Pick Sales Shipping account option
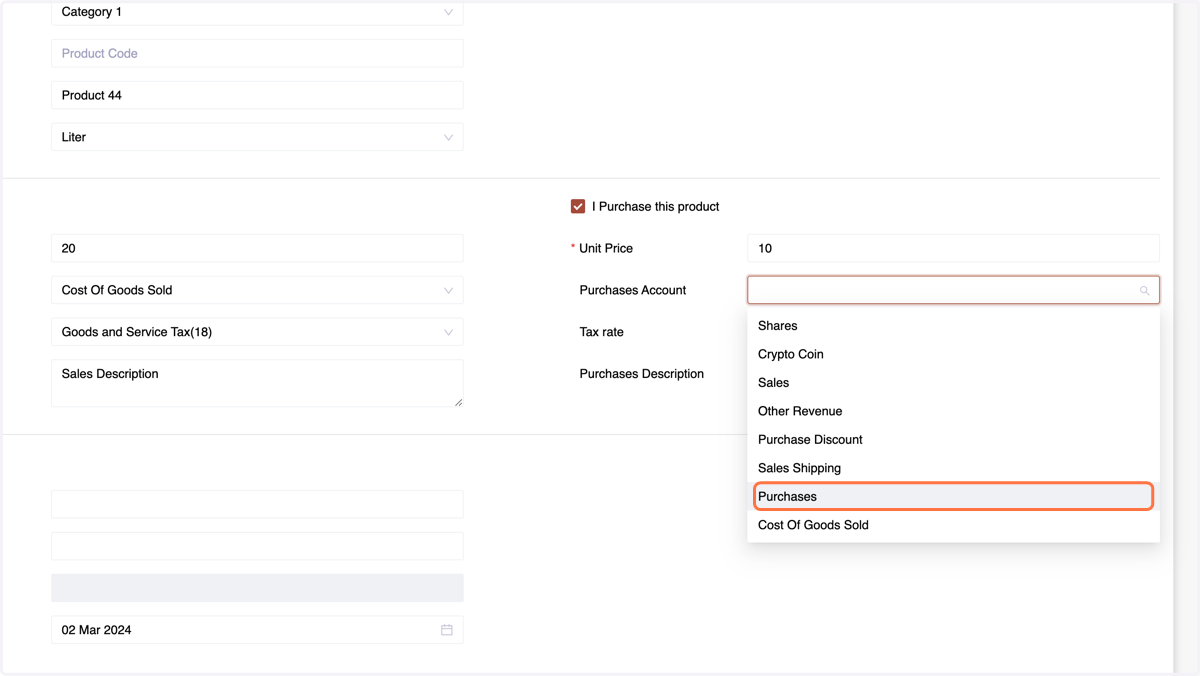The width and height of the screenshot is (1200, 676). coord(953,468)
